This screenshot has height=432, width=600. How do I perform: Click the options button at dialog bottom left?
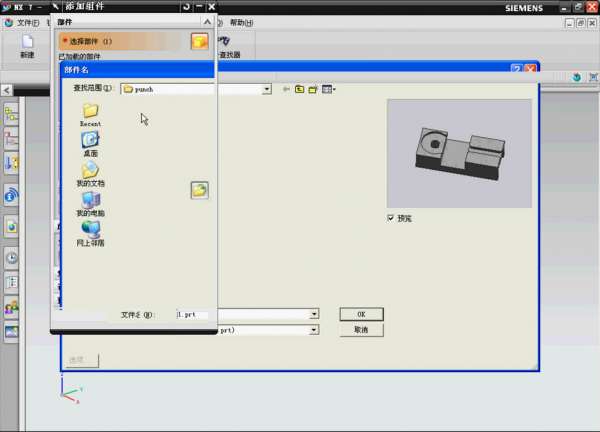pyautogui.click(x=82, y=360)
